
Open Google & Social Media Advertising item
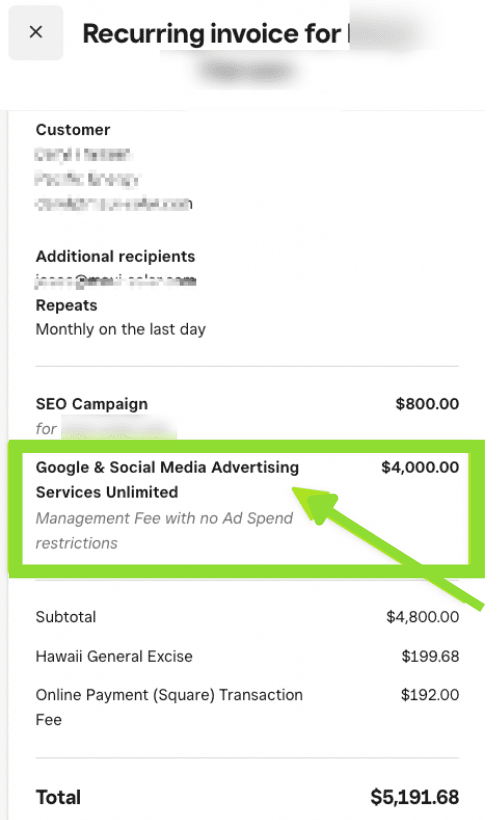167,480
